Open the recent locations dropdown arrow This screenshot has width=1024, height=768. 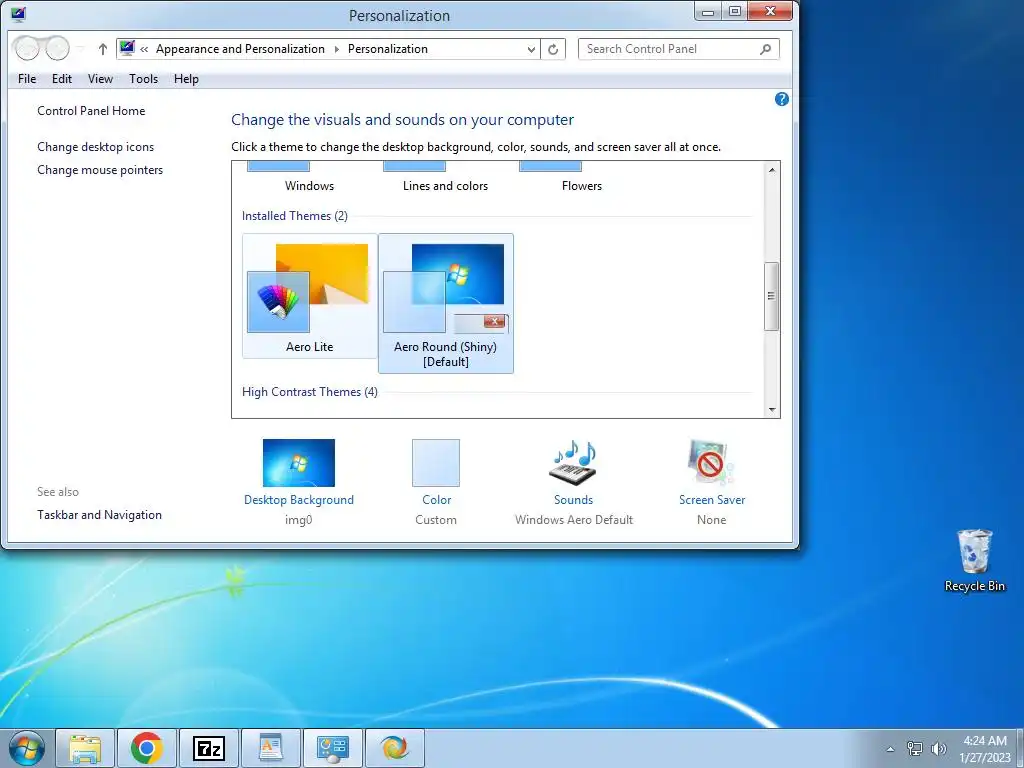pos(81,49)
